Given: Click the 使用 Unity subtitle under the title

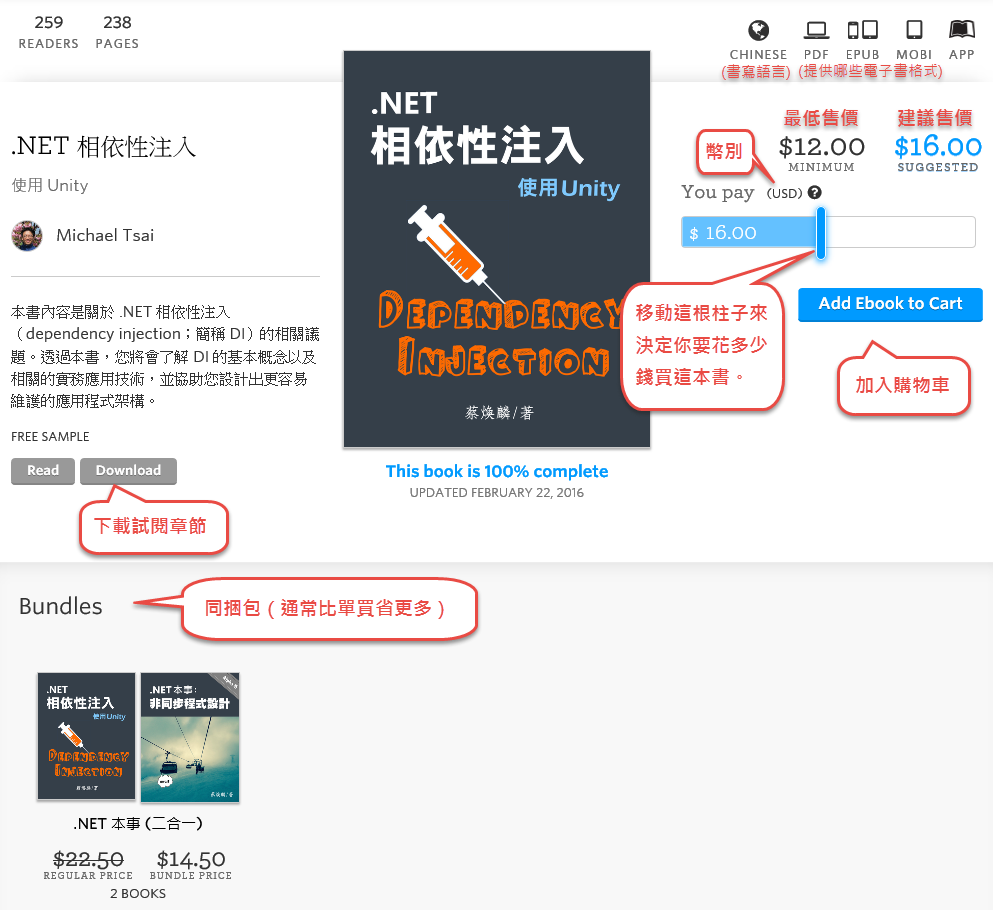Looking at the screenshot, I should click(x=49, y=186).
